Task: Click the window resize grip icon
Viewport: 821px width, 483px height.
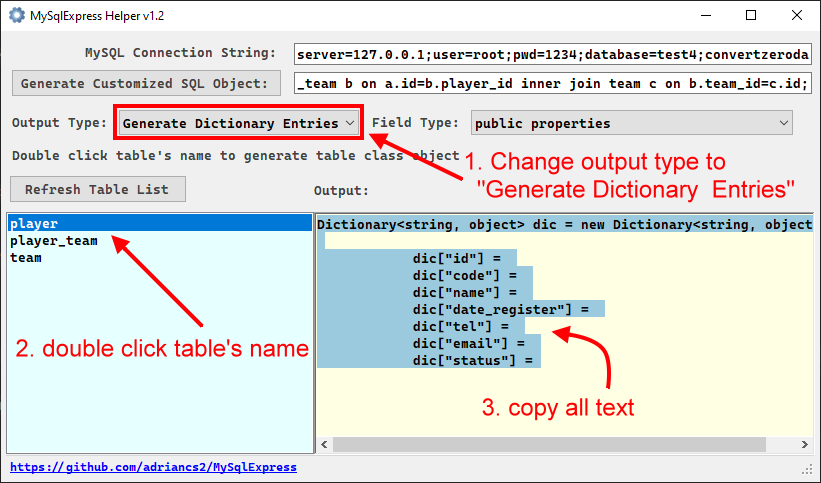Action: point(807,469)
